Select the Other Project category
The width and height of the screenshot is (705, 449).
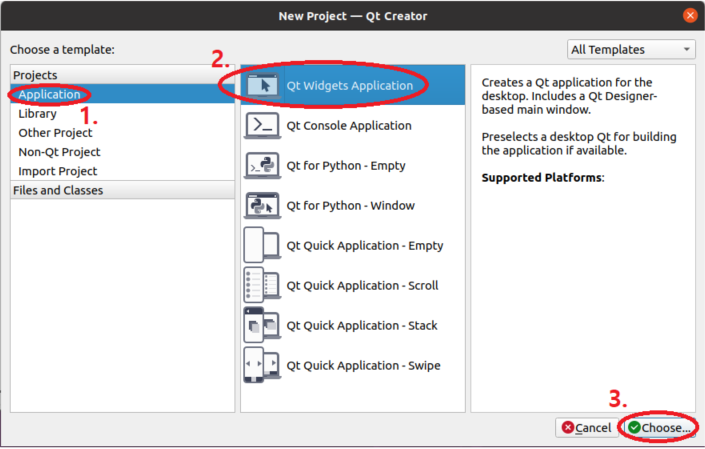click(x=122, y=133)
